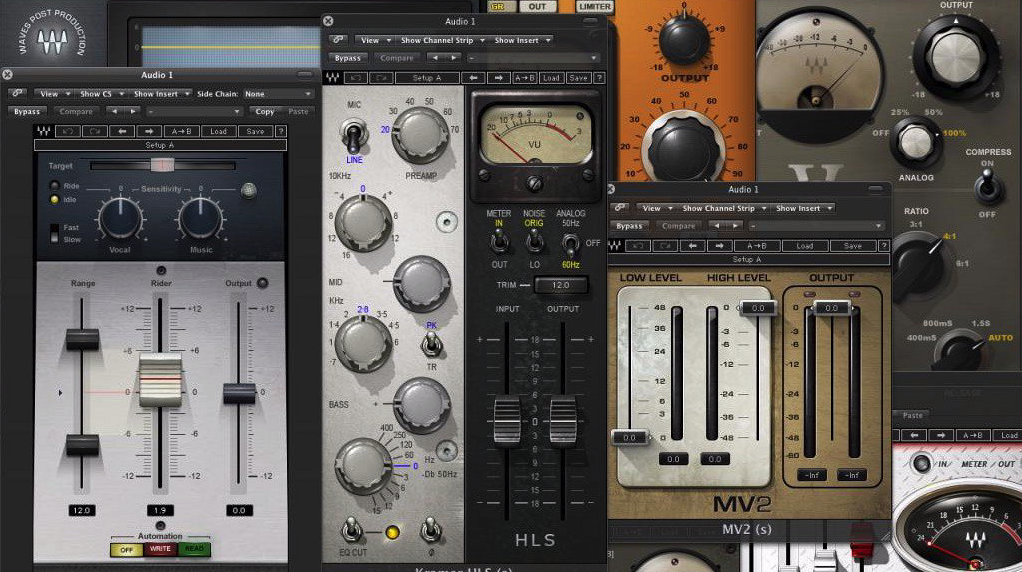Click the TRIM 12.0 value field
1022x572 pixels.
(561, 285)
